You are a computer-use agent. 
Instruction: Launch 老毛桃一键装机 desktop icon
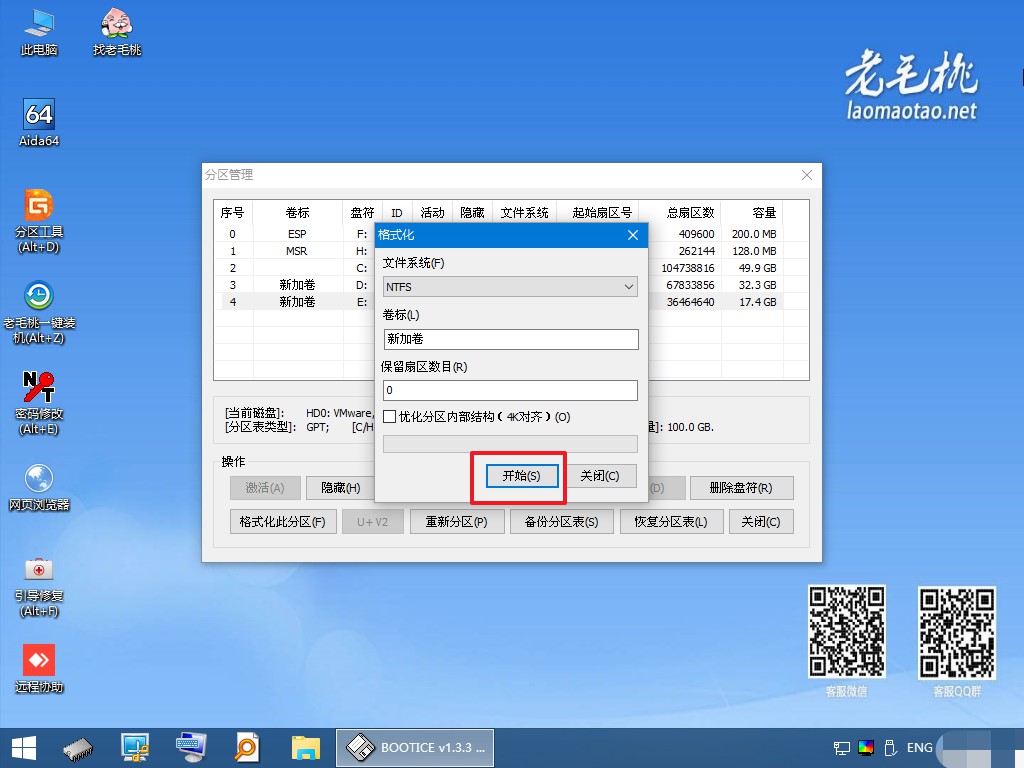click(39, 312)
